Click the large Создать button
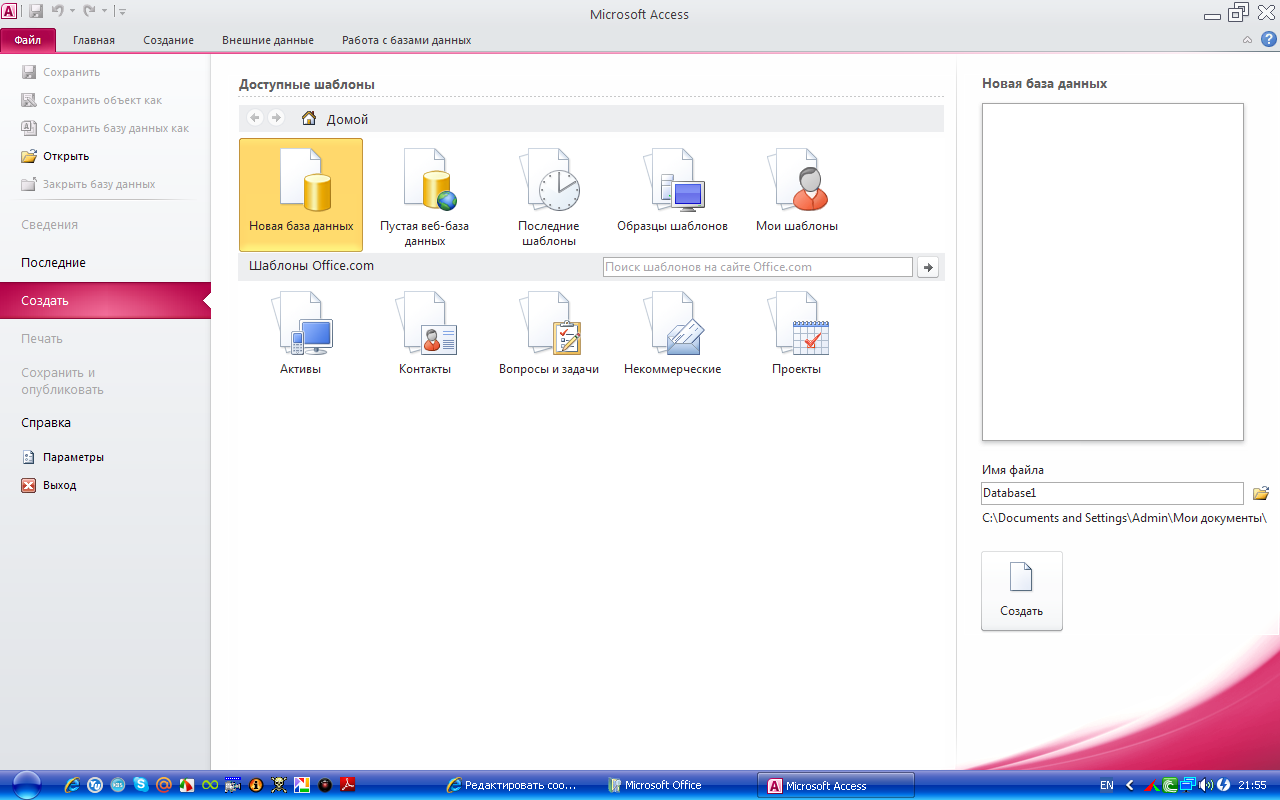Screen dimensions: 1280x800 click(x=1022, y=591)
